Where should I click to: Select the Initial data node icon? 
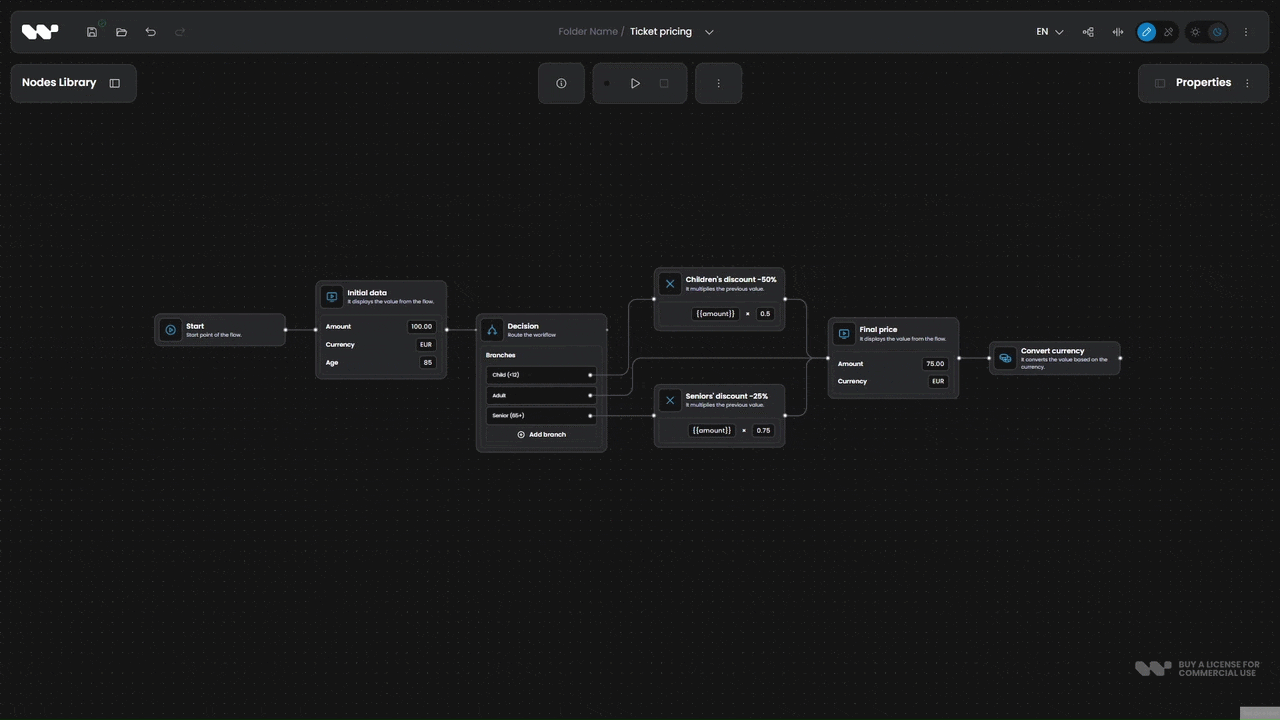[x=332, y=297]
